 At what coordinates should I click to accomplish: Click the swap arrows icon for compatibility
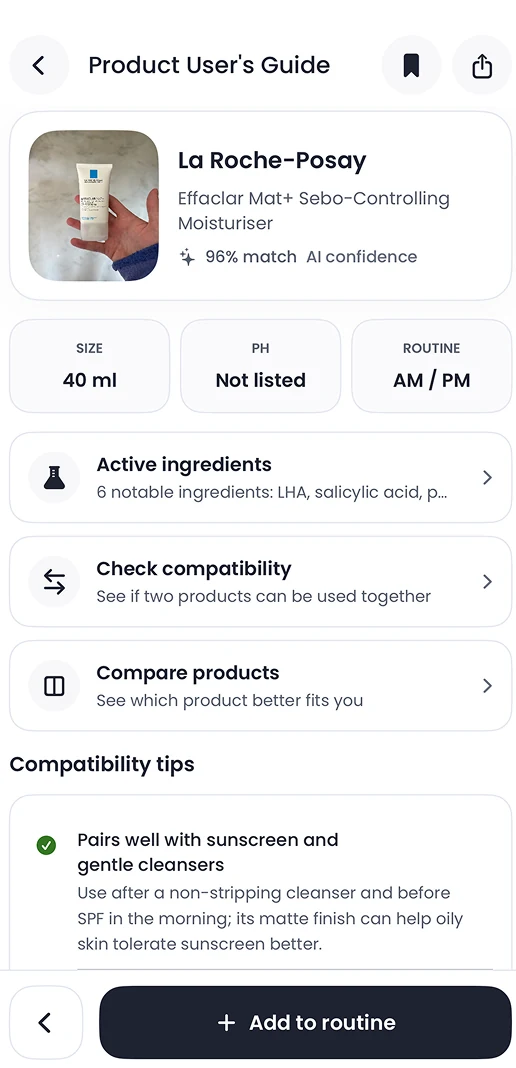coord(54,582)
